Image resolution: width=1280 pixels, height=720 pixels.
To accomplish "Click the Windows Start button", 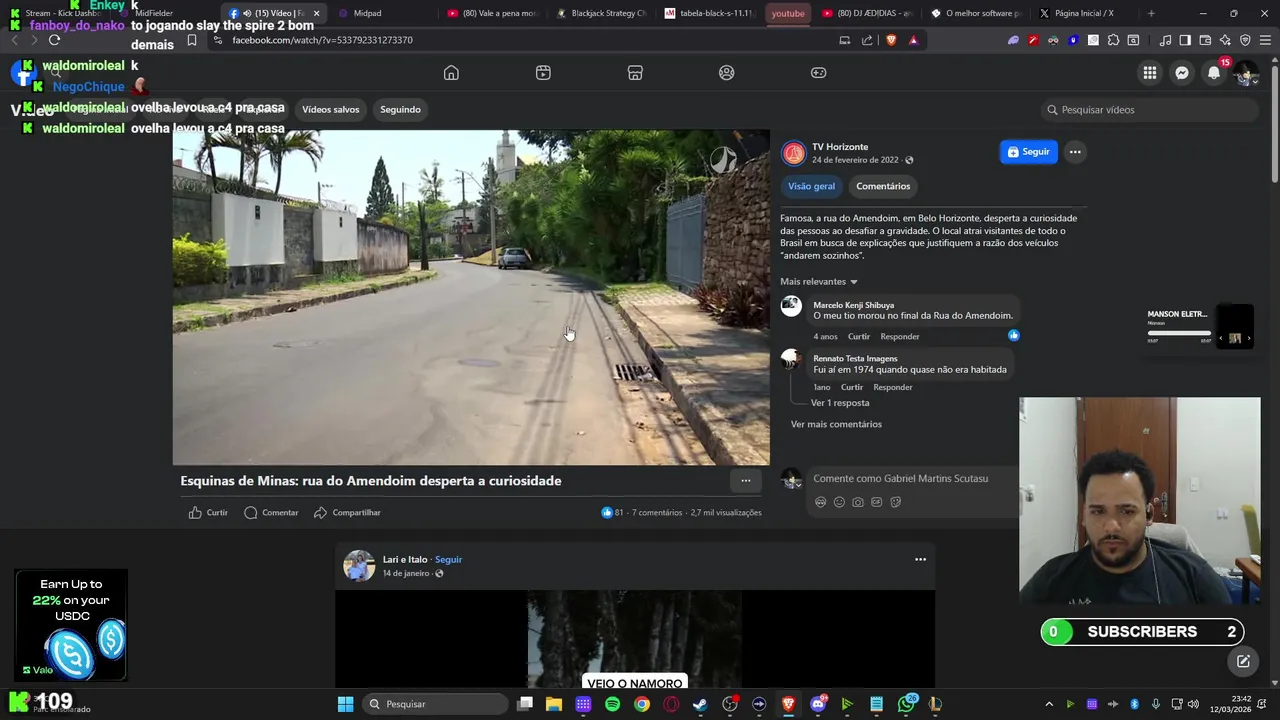I will (345, 704).
